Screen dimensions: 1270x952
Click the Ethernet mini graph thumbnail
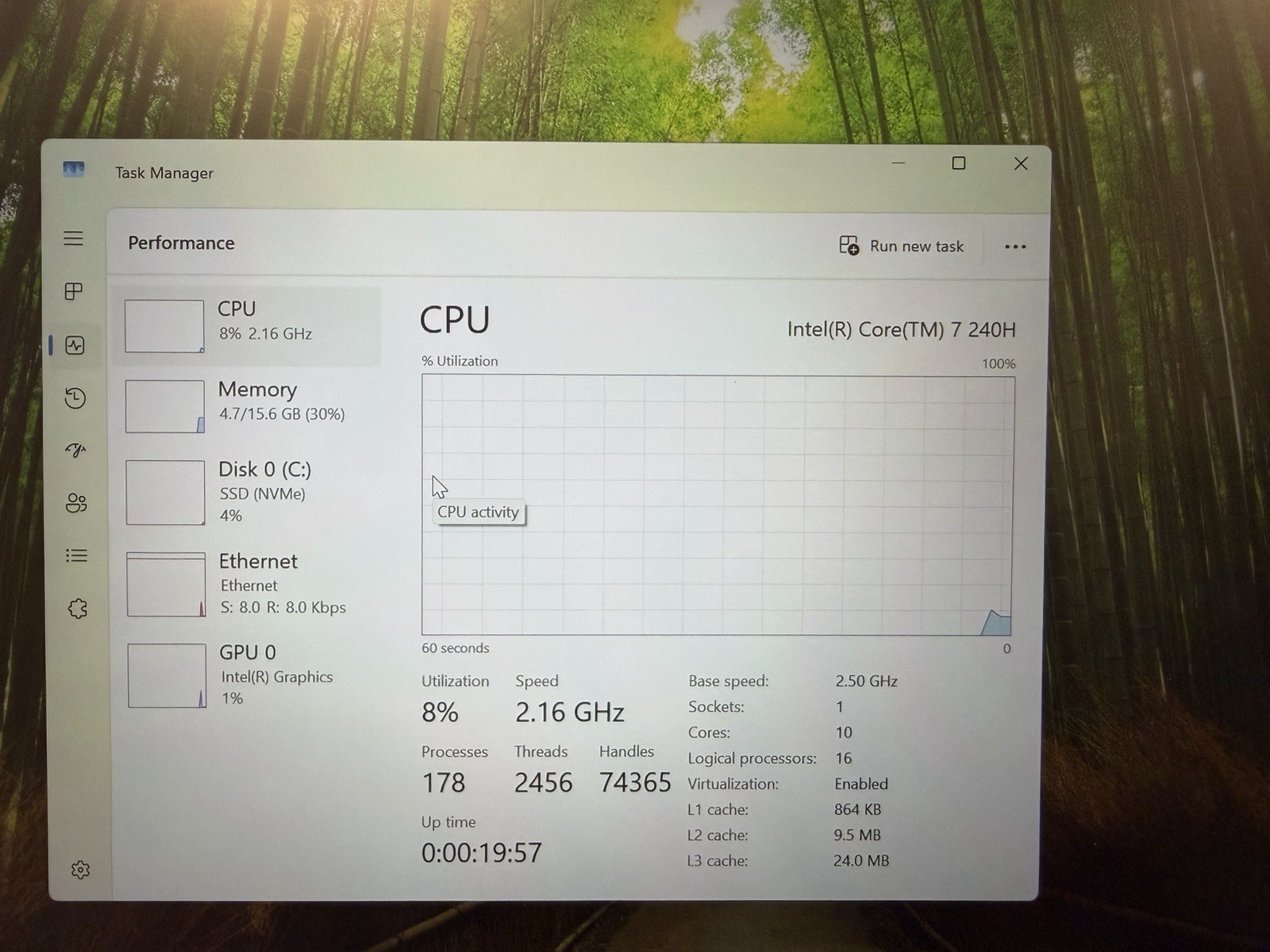(167, 584)
